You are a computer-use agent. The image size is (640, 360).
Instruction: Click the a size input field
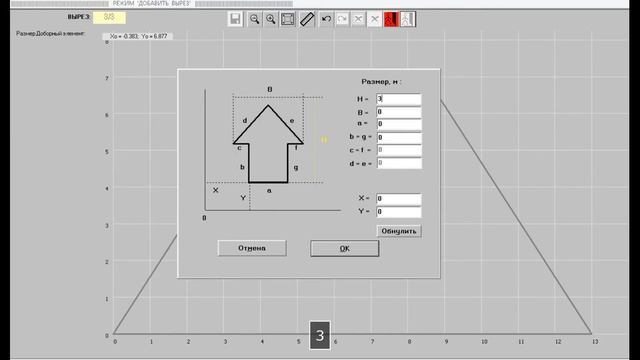(x=399, y=124)
